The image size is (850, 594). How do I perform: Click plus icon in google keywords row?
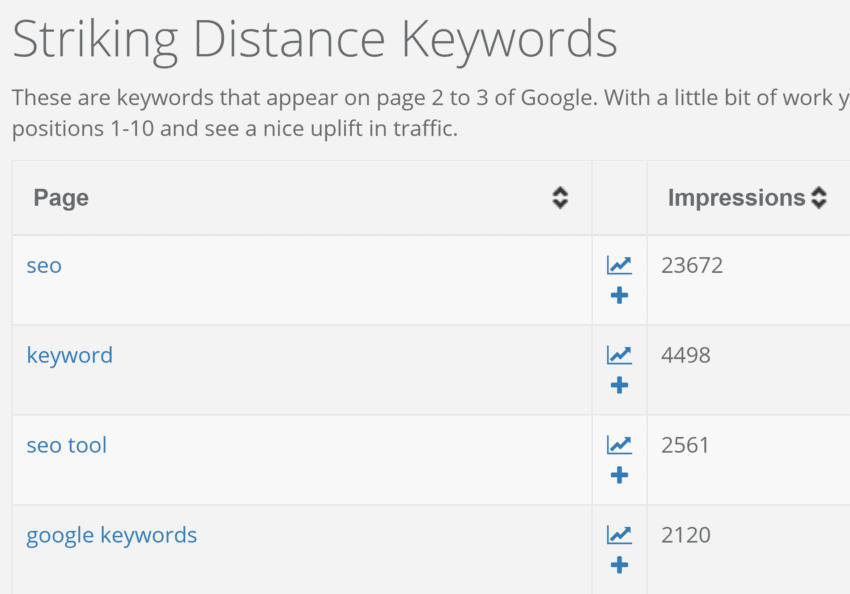pyautogui.click(x=619, y=565)
